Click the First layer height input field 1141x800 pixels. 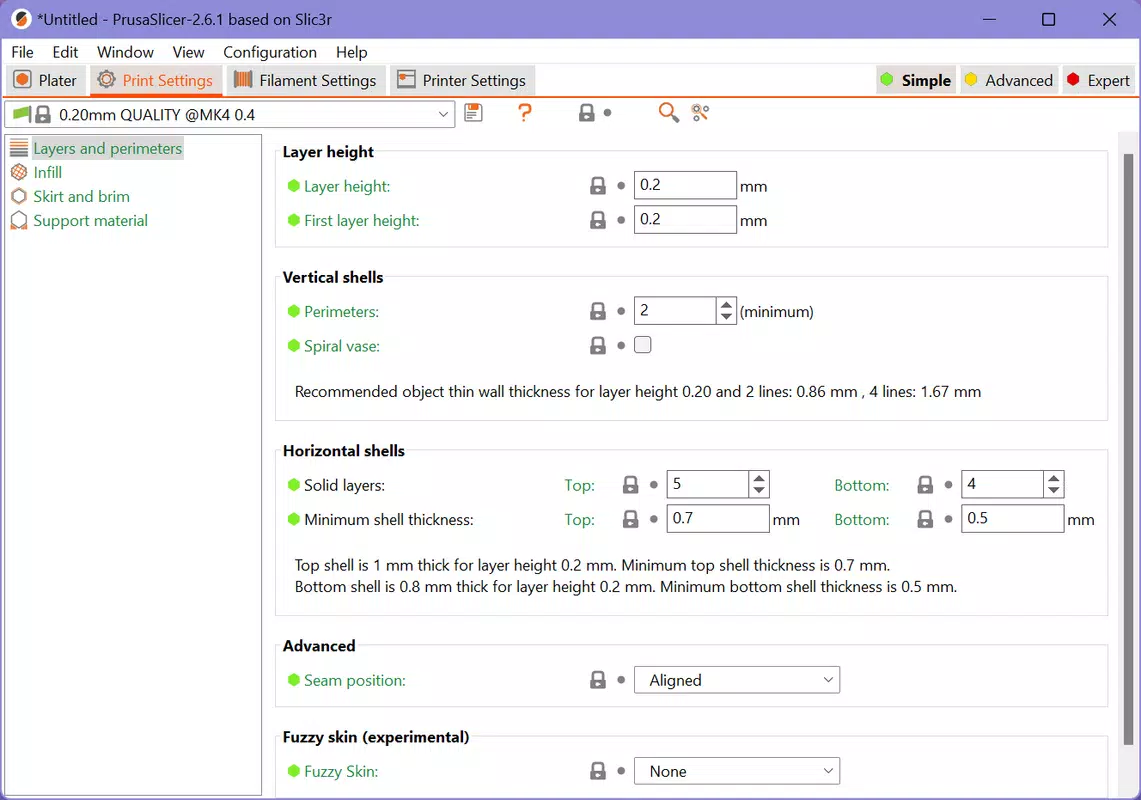pyautogui.click(x=685, y=219)
